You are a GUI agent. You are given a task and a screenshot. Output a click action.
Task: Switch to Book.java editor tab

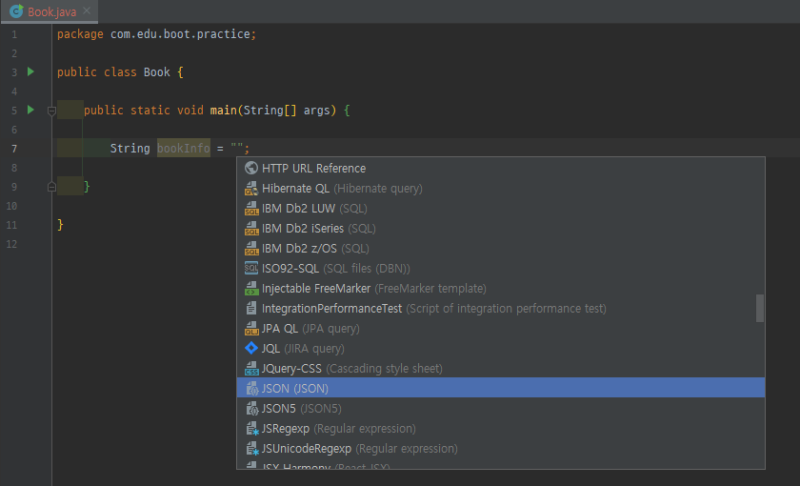coord(49,11)
